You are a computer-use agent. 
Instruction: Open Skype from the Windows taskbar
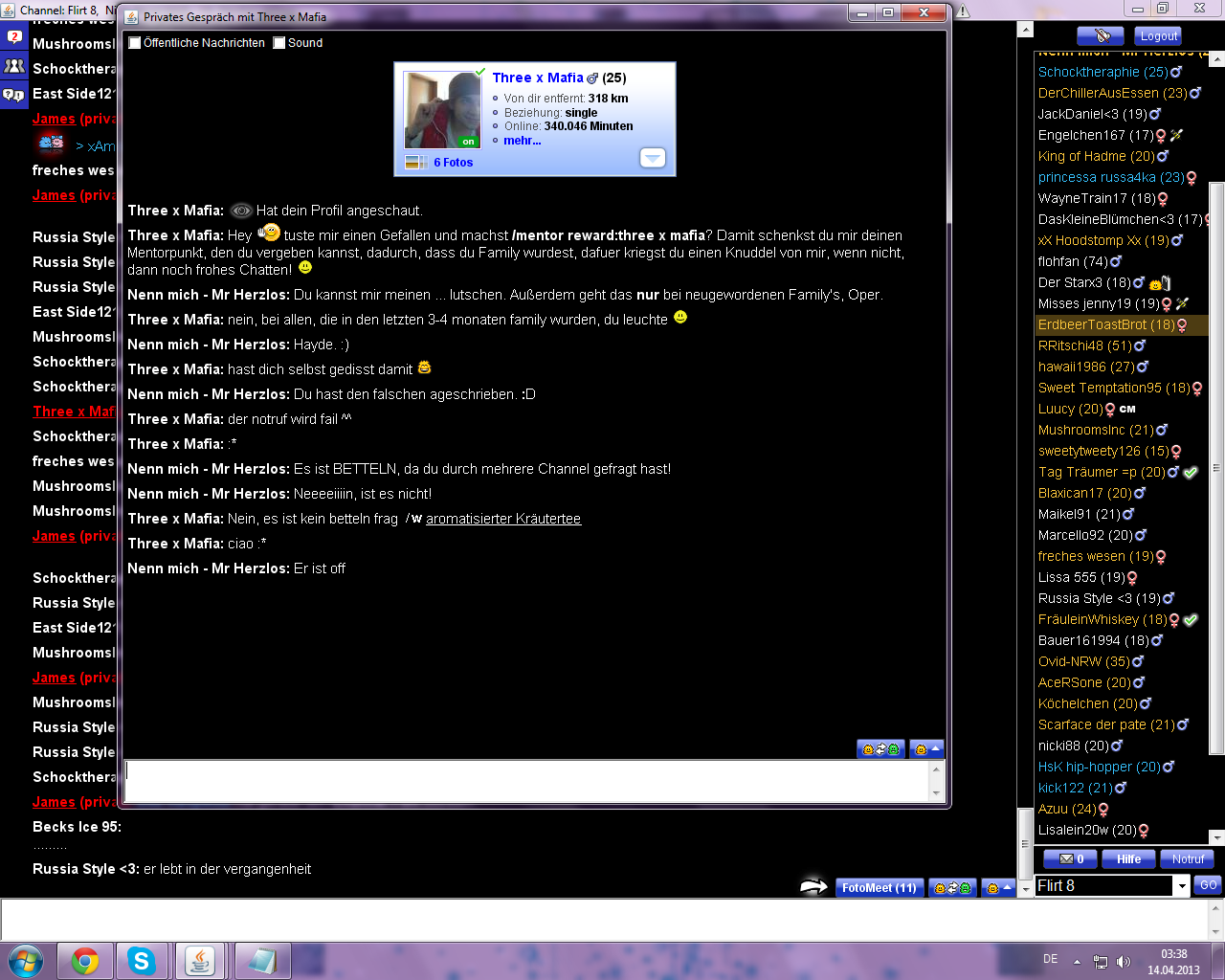click(x=142, y=961)
